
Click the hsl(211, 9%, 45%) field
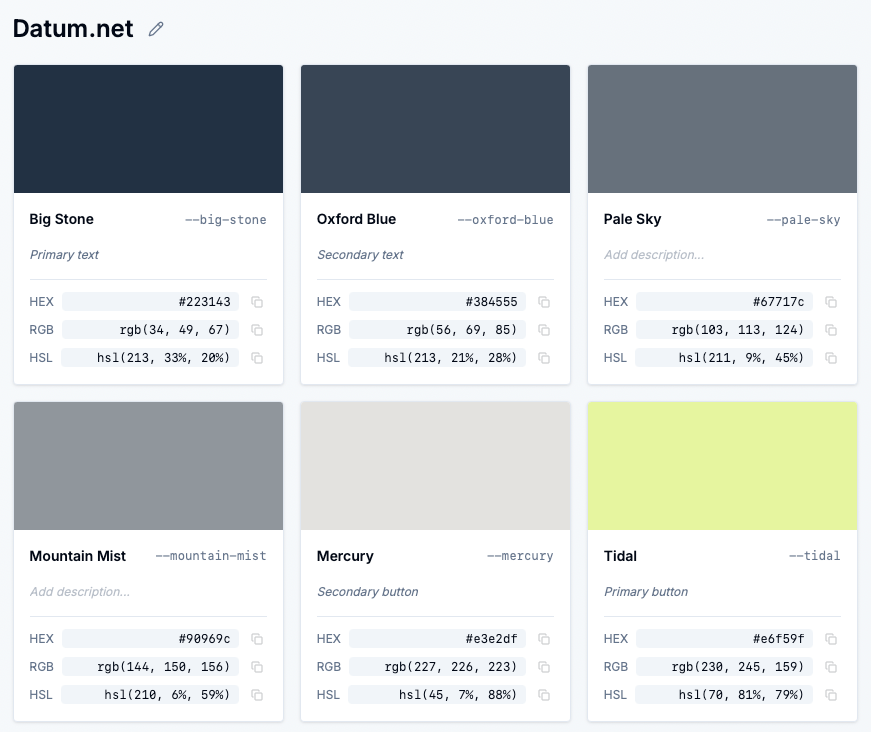click(x=724, y=357)
